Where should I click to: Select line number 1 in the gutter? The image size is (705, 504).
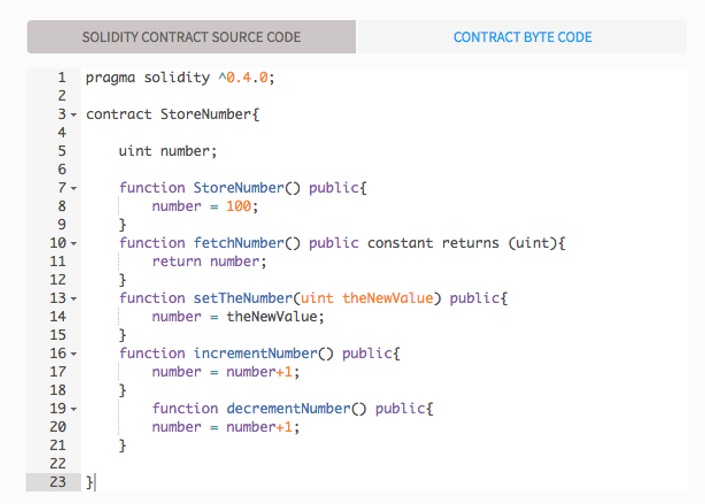click(x=62, y=78)
